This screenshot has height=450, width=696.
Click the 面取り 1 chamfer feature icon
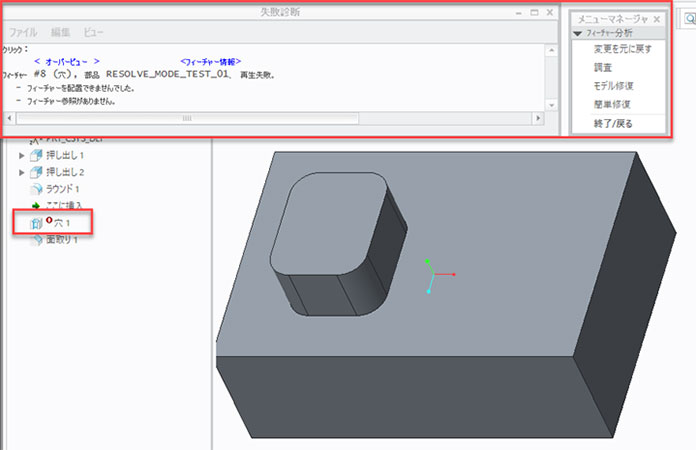tap(38, 240)
